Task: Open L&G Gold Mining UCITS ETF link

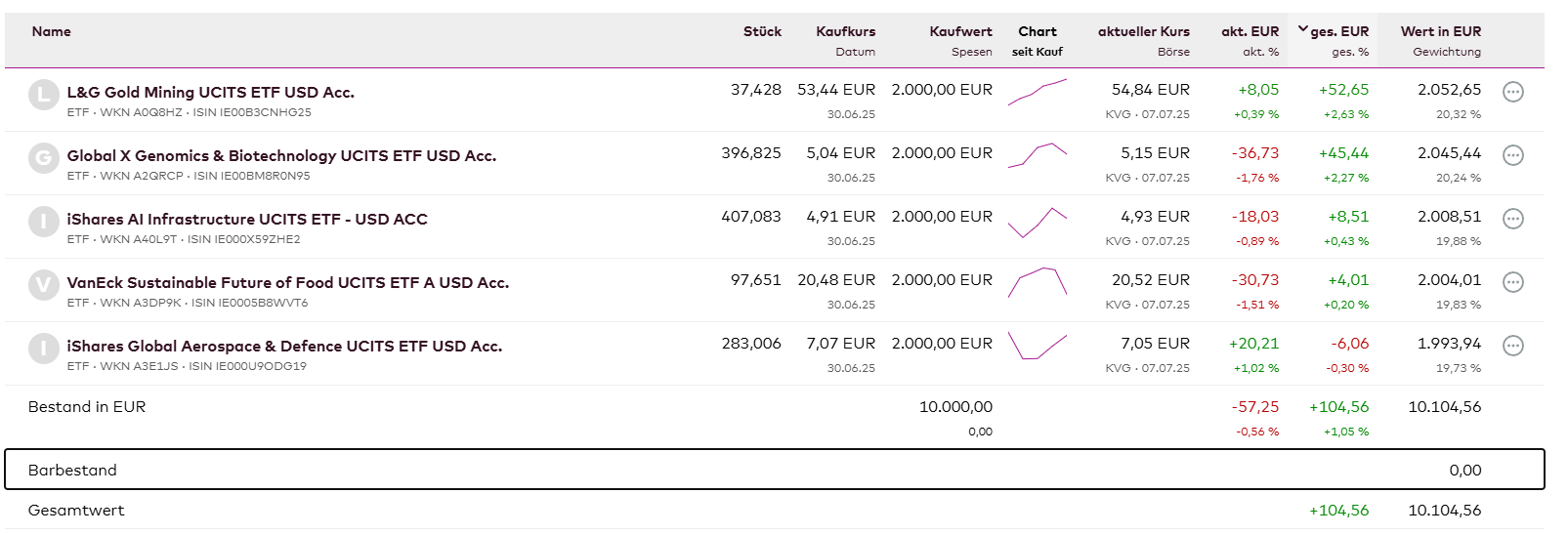Action: coord(210,93)
